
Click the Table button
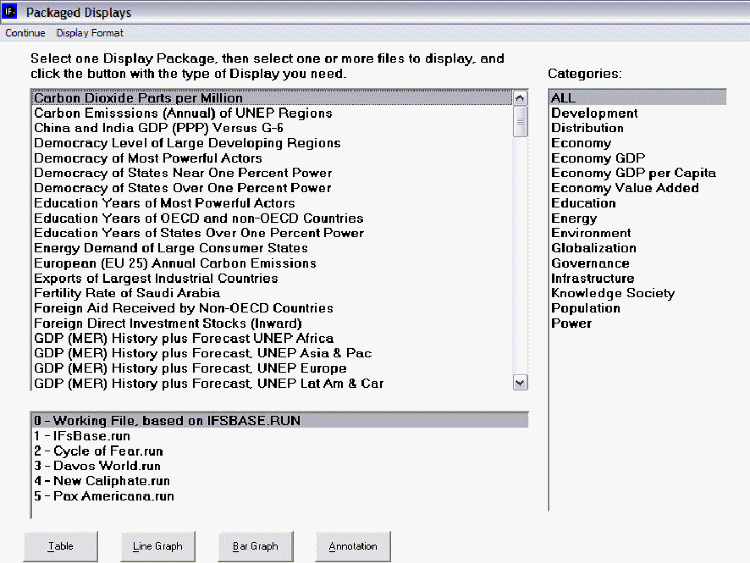(x=60, y=546)
